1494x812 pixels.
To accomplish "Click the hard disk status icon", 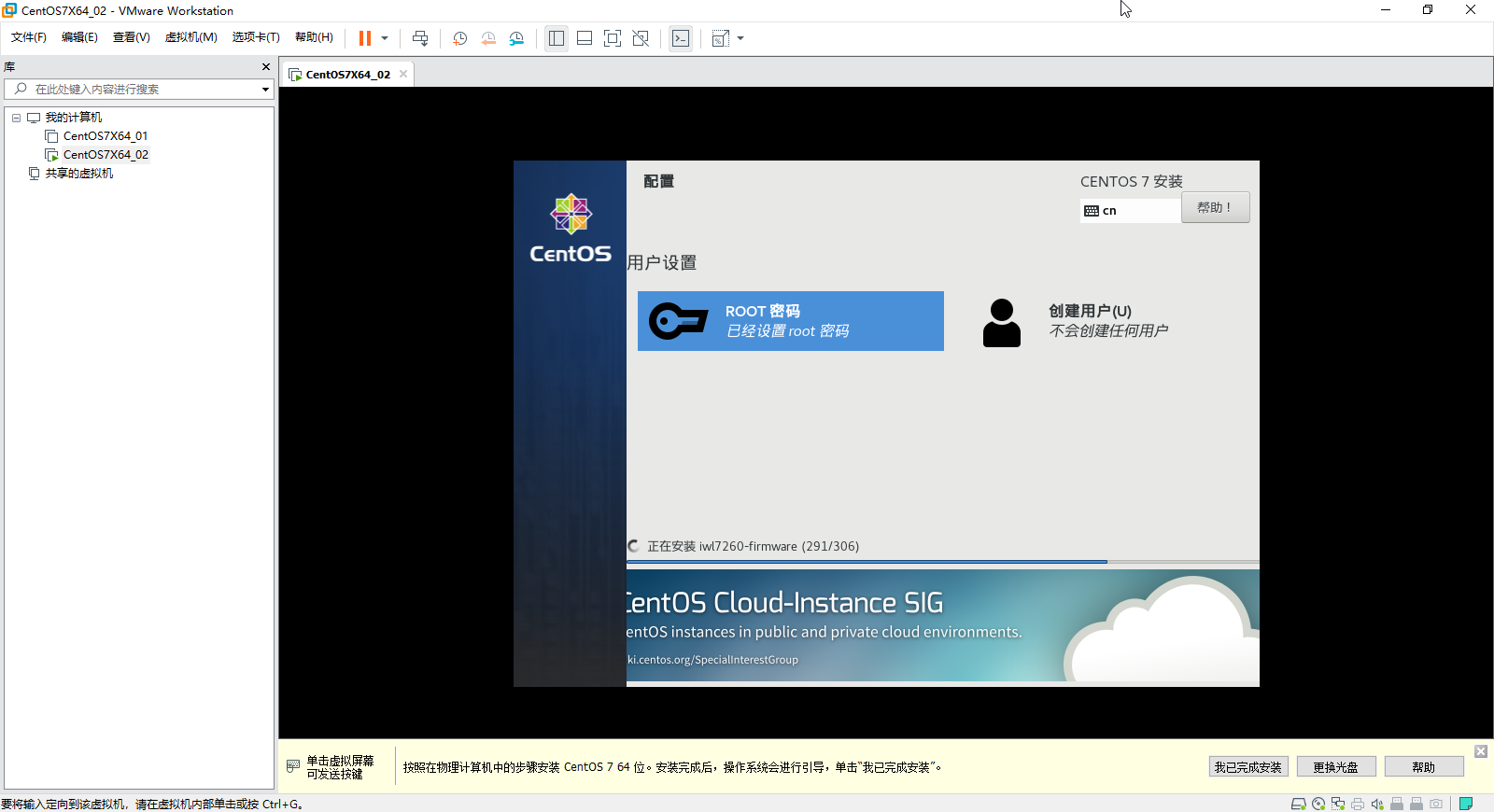I will [1298, 804].
